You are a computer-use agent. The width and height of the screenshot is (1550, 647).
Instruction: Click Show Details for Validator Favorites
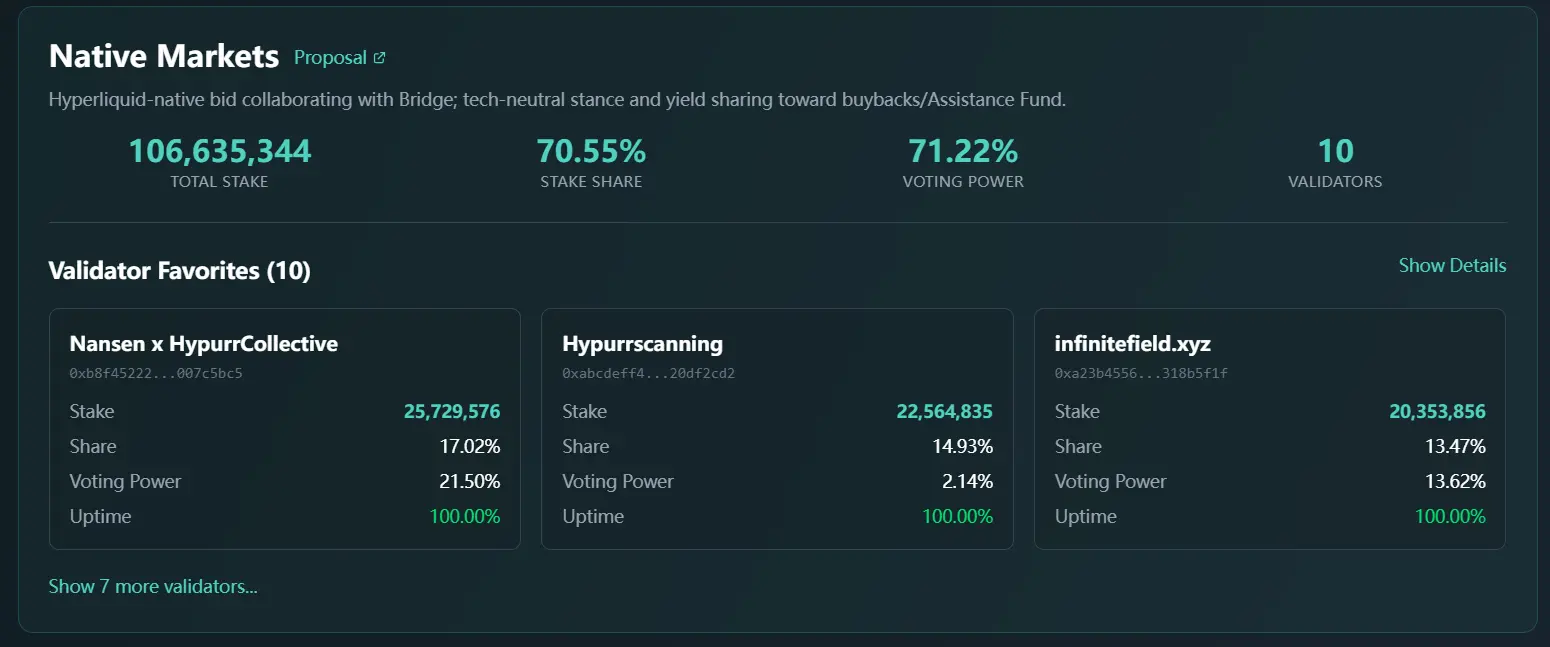click(1452, 265)
